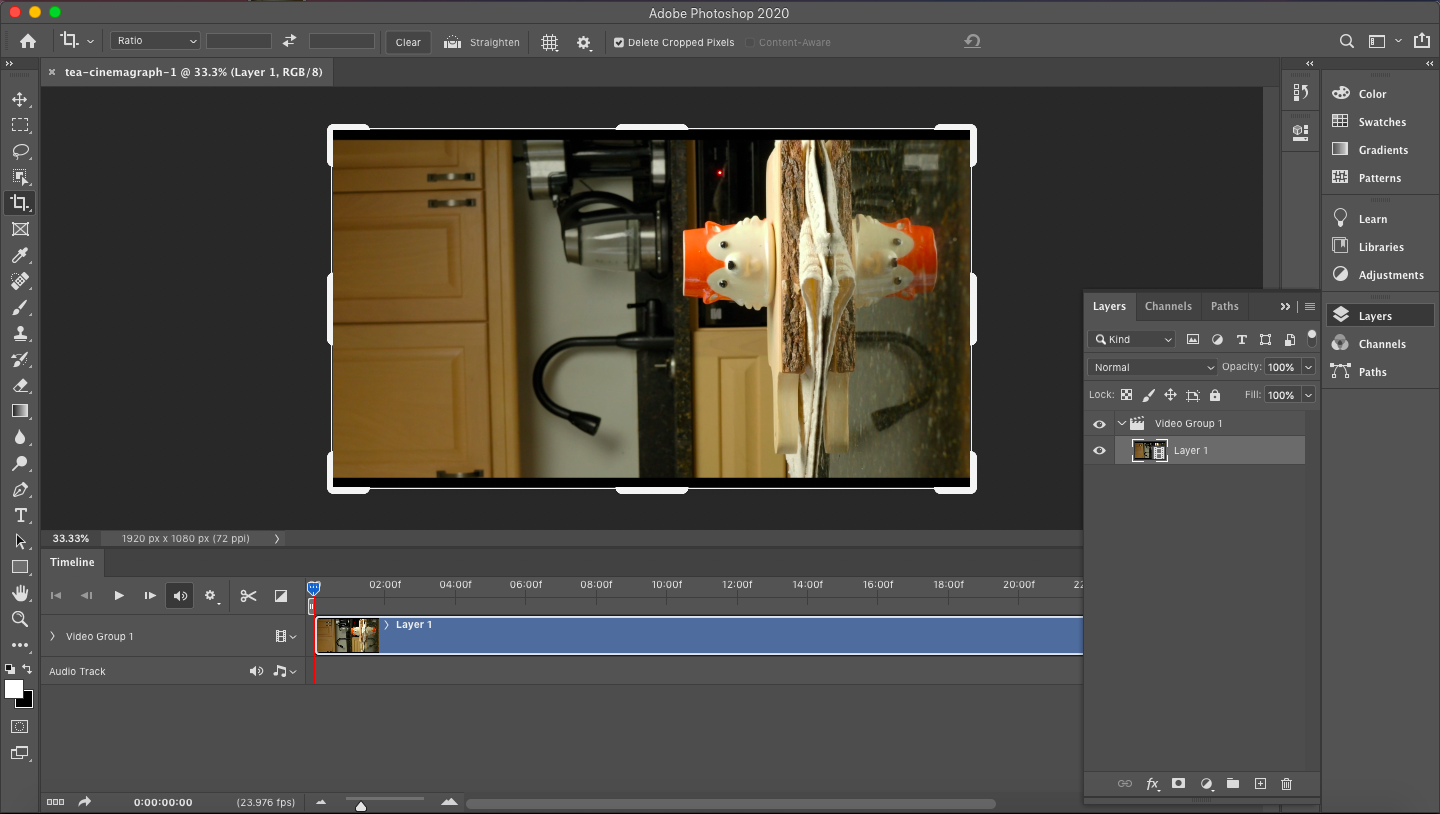Switch to the Channels tab
This screenshot has height=814, width=1440.
pos(1168,306)
